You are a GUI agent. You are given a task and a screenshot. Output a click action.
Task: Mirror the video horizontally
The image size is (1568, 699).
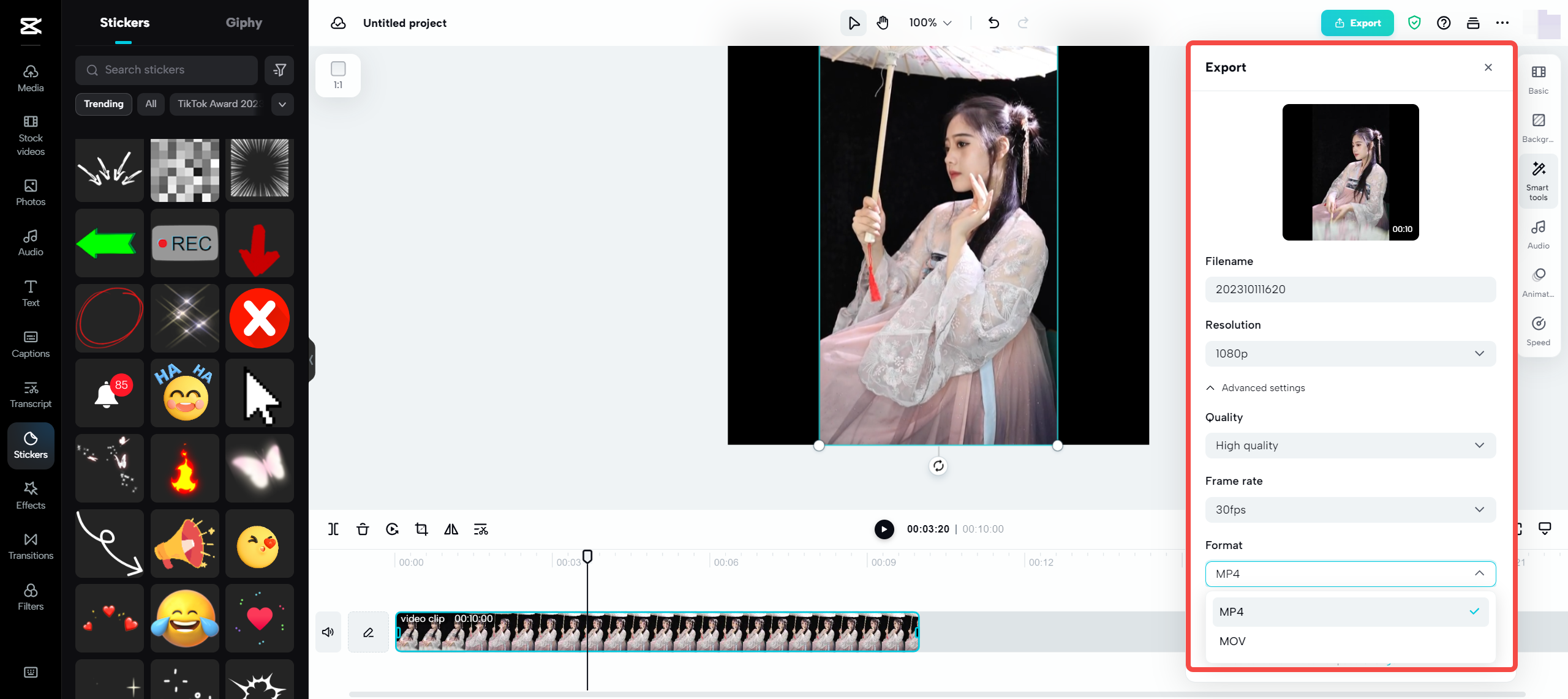click(450, 529)
